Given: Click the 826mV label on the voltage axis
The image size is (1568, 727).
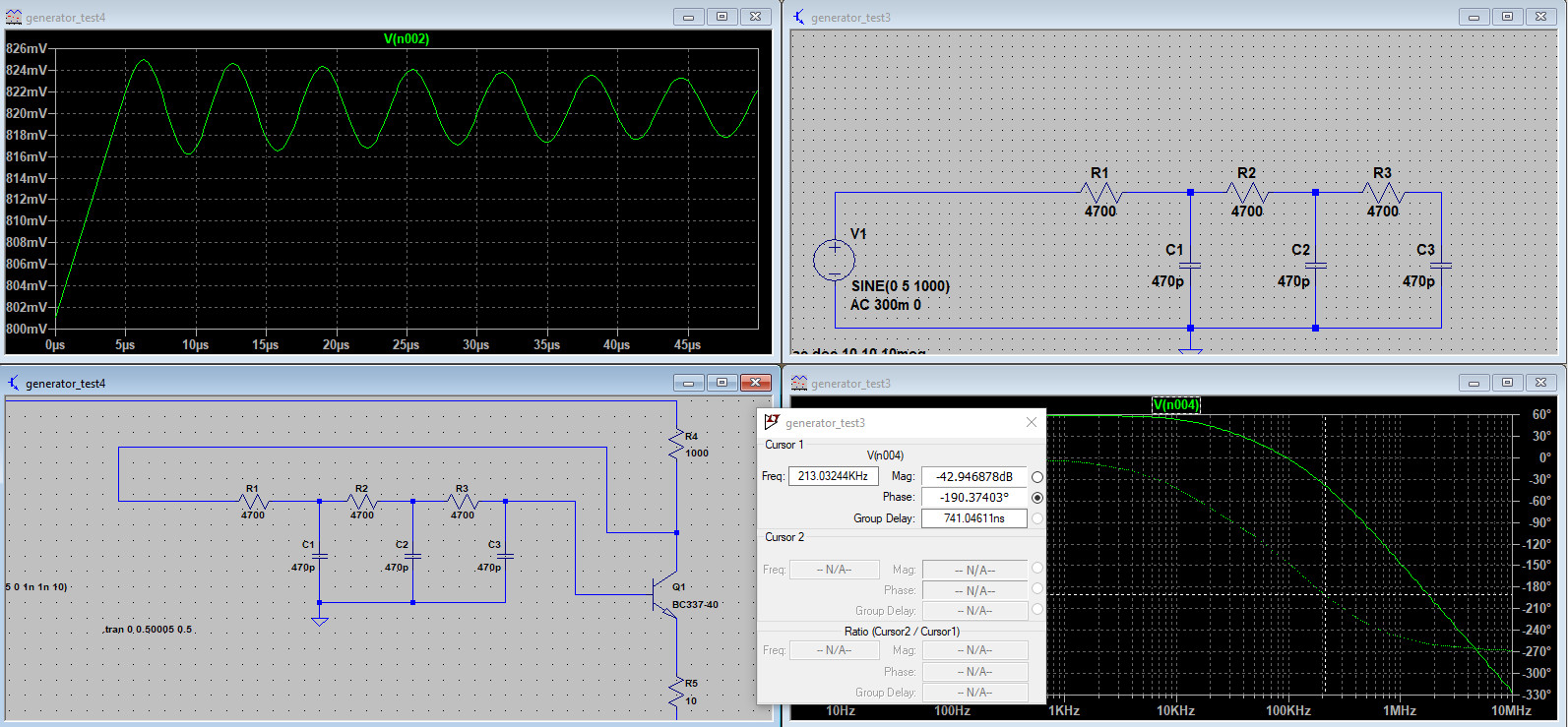Looking at the screenshot, I should coord(27,48).
